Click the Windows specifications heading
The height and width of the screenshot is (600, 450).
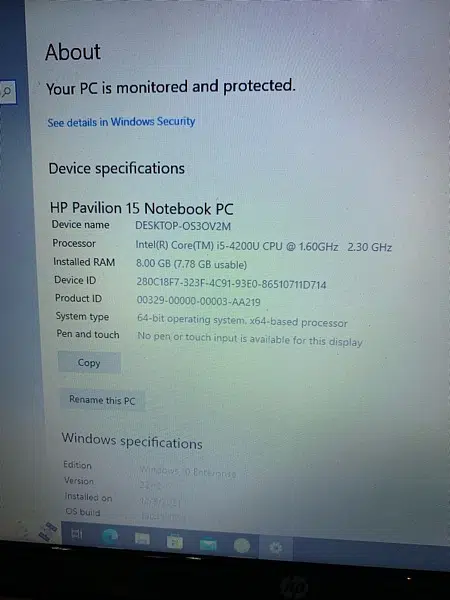point(132,440)
